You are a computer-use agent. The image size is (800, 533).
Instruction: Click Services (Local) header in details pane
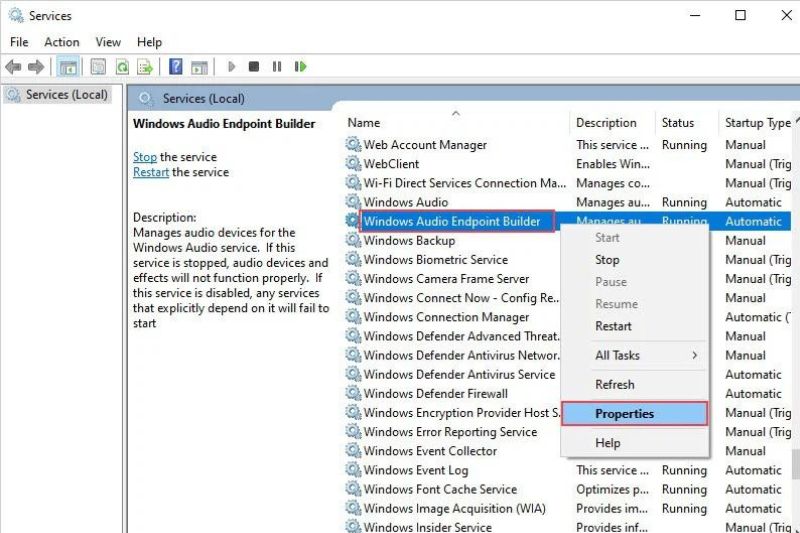(203, 98)
